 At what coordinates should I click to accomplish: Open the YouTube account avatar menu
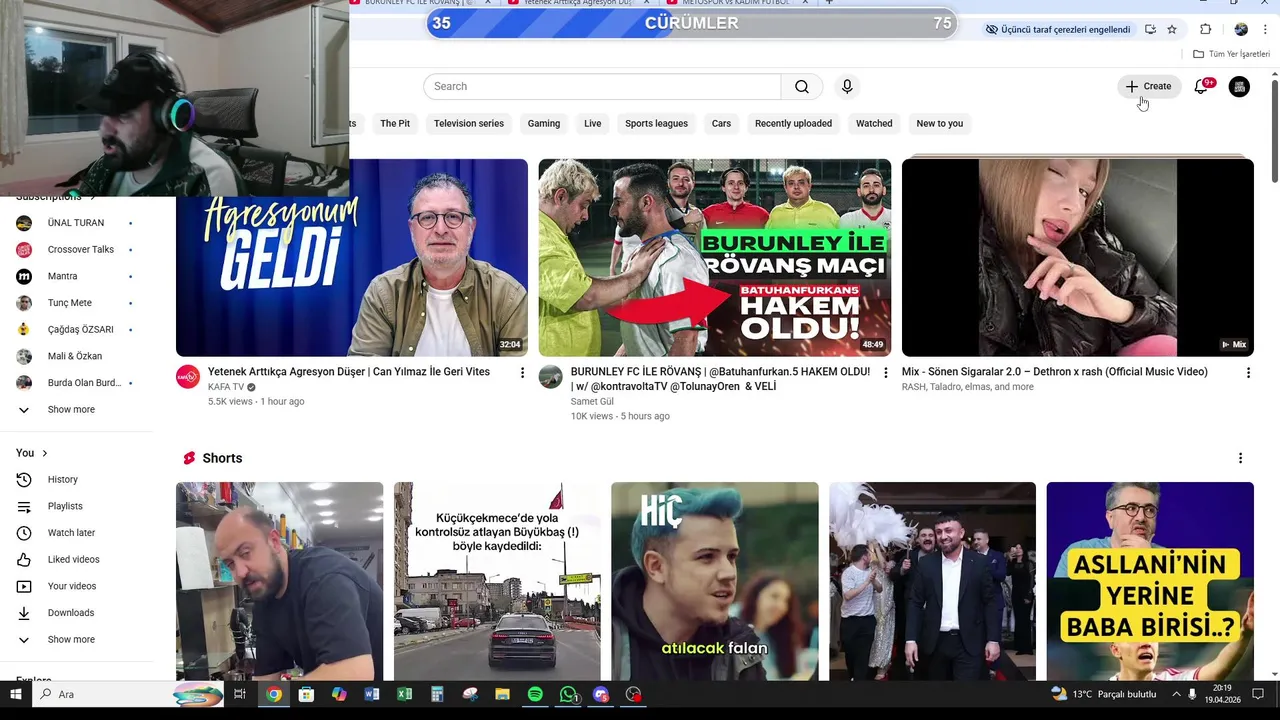pos(1239,87)
